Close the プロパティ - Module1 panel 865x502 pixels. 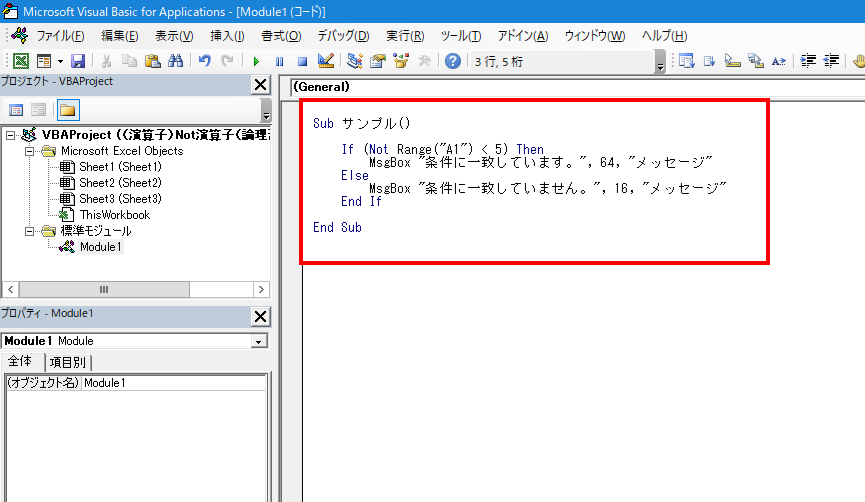coord(260,317)
